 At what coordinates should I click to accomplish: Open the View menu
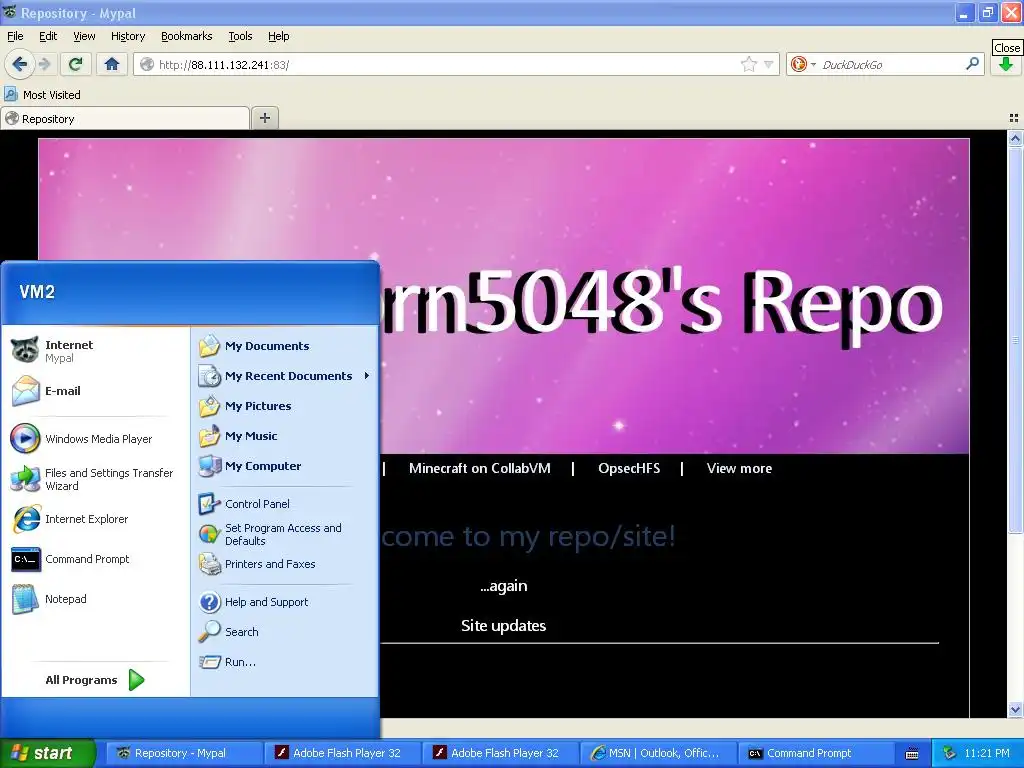(x=84, y=36)
